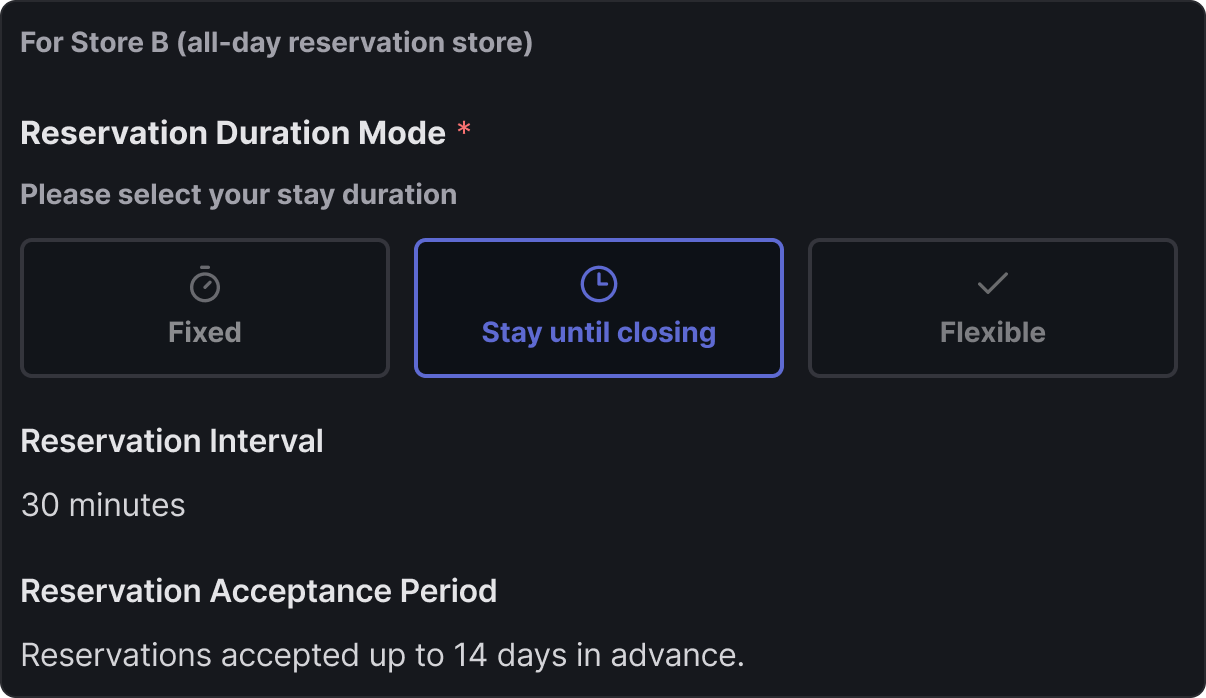The height and width of the screenshot is (698, 1206).
Task: Click the "all-day reservation store" parenthetical
Action: pos(354,44)
